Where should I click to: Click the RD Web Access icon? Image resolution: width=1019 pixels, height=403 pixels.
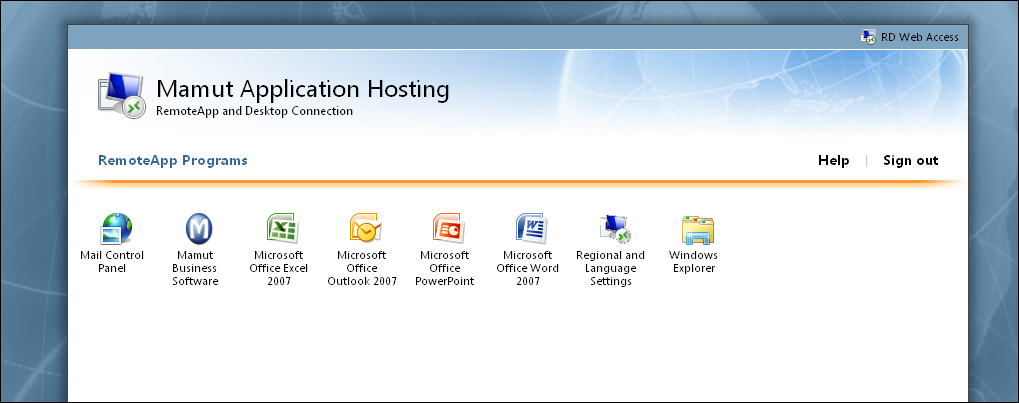[x=868, y=37]
